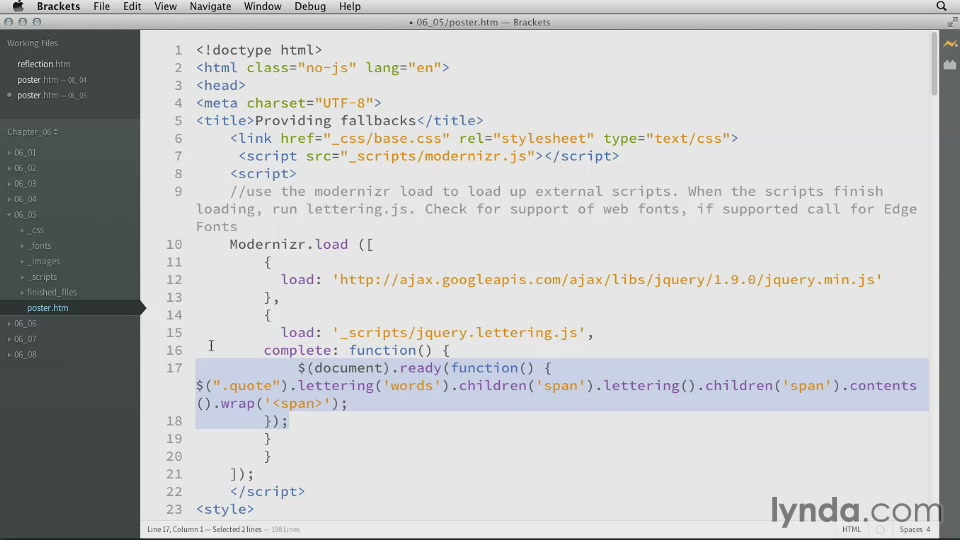
Task: Click the HTML language mode in status bar
Action: [851, 530]
